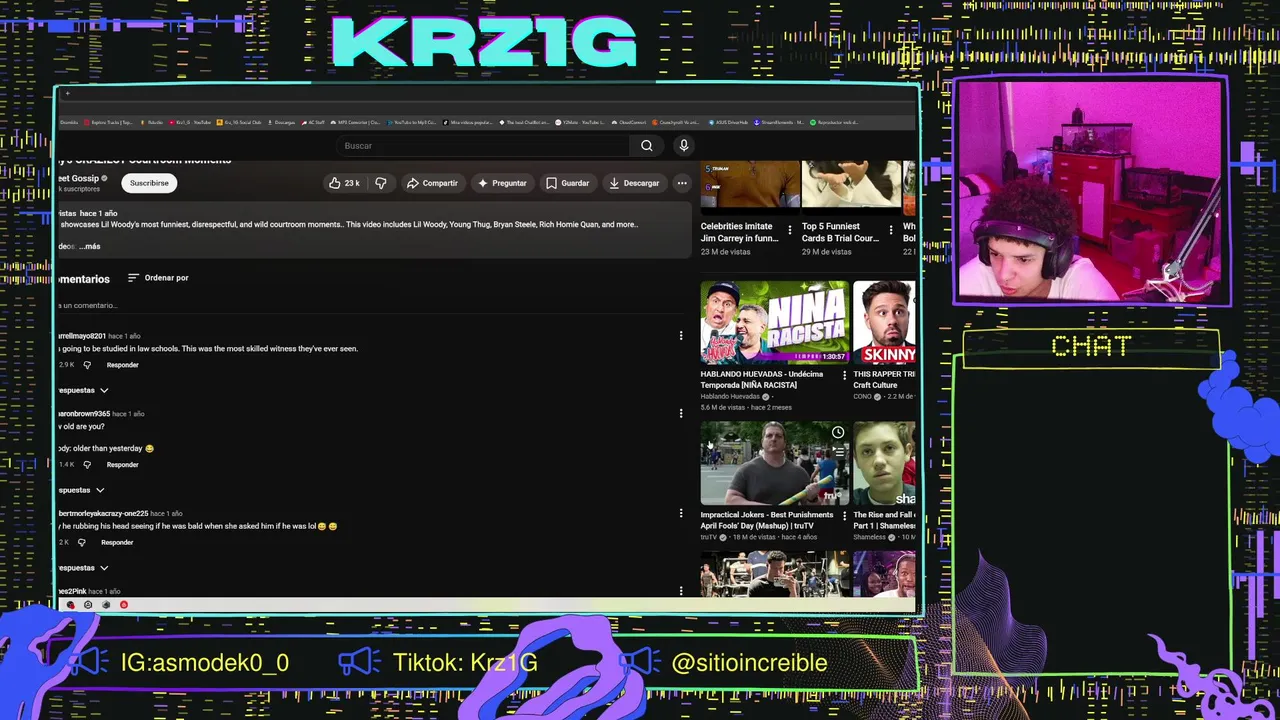
Task: Open 'Ordenar por' comment sorting
Action: [x=158, y=278]
